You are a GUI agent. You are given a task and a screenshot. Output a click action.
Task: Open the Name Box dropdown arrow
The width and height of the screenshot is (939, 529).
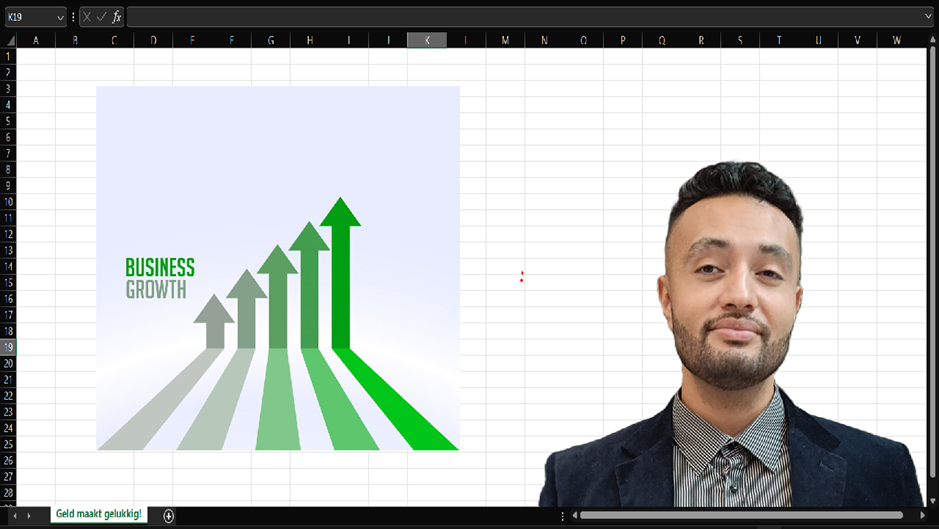point(60,17)
